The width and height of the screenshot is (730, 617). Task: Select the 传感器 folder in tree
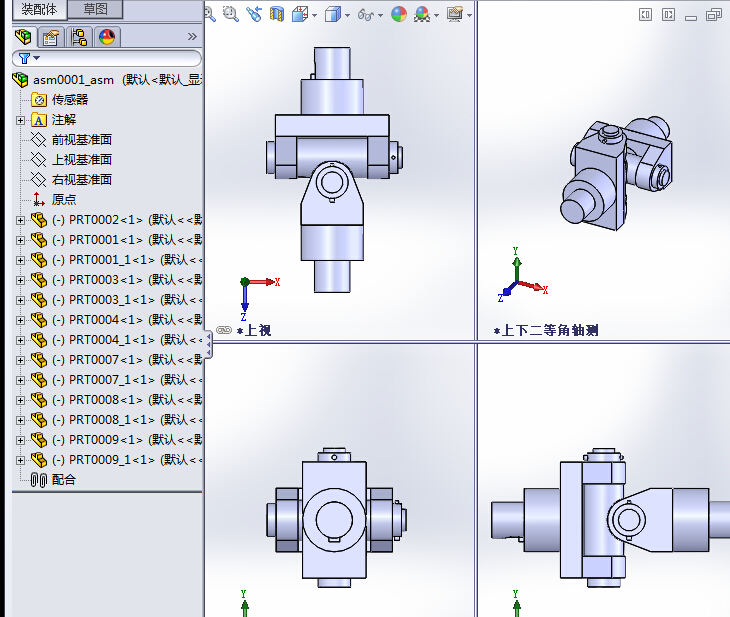(x=70, y=100)
